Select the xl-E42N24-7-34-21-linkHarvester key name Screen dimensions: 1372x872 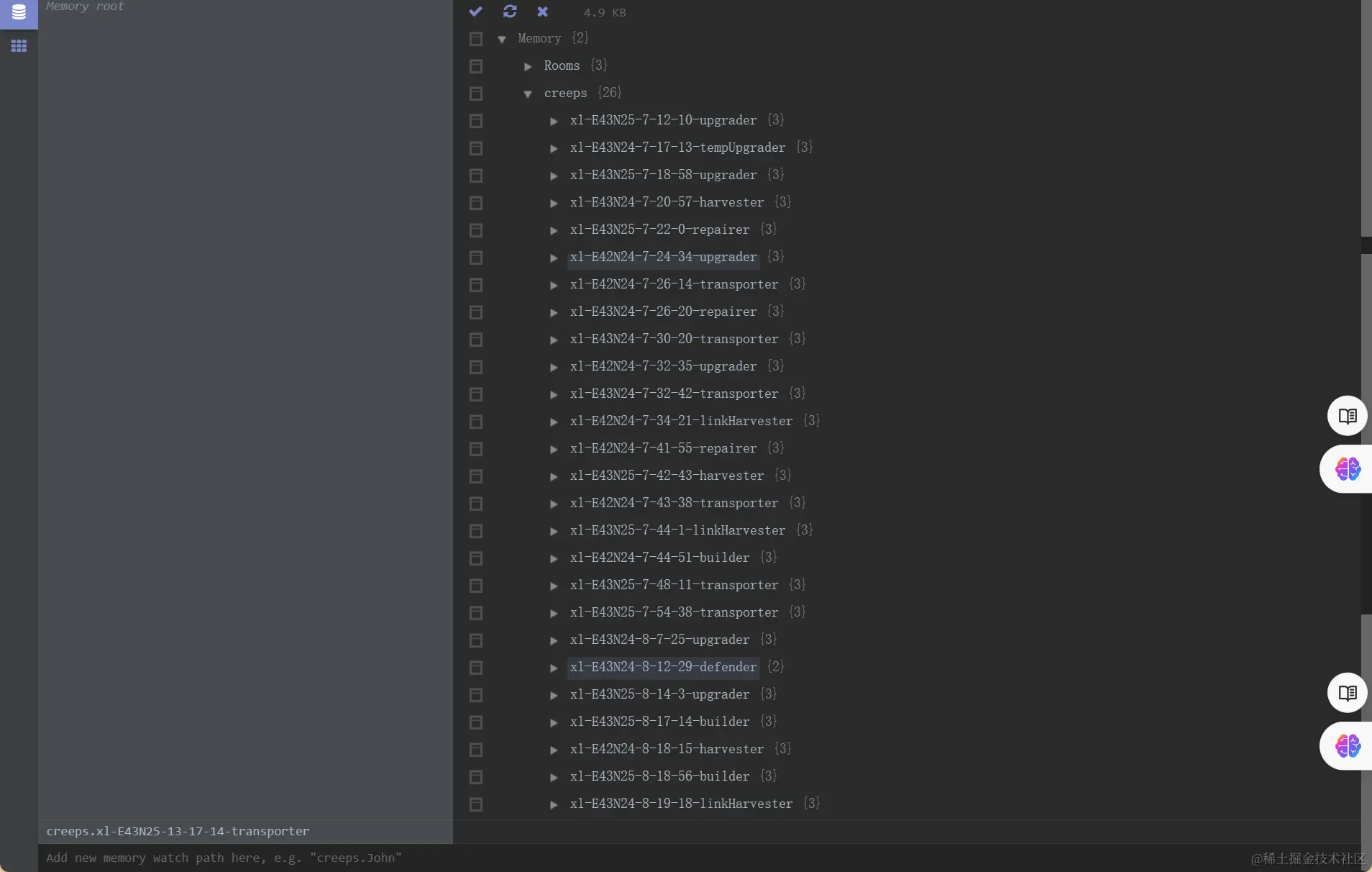[x=681, y=421]
